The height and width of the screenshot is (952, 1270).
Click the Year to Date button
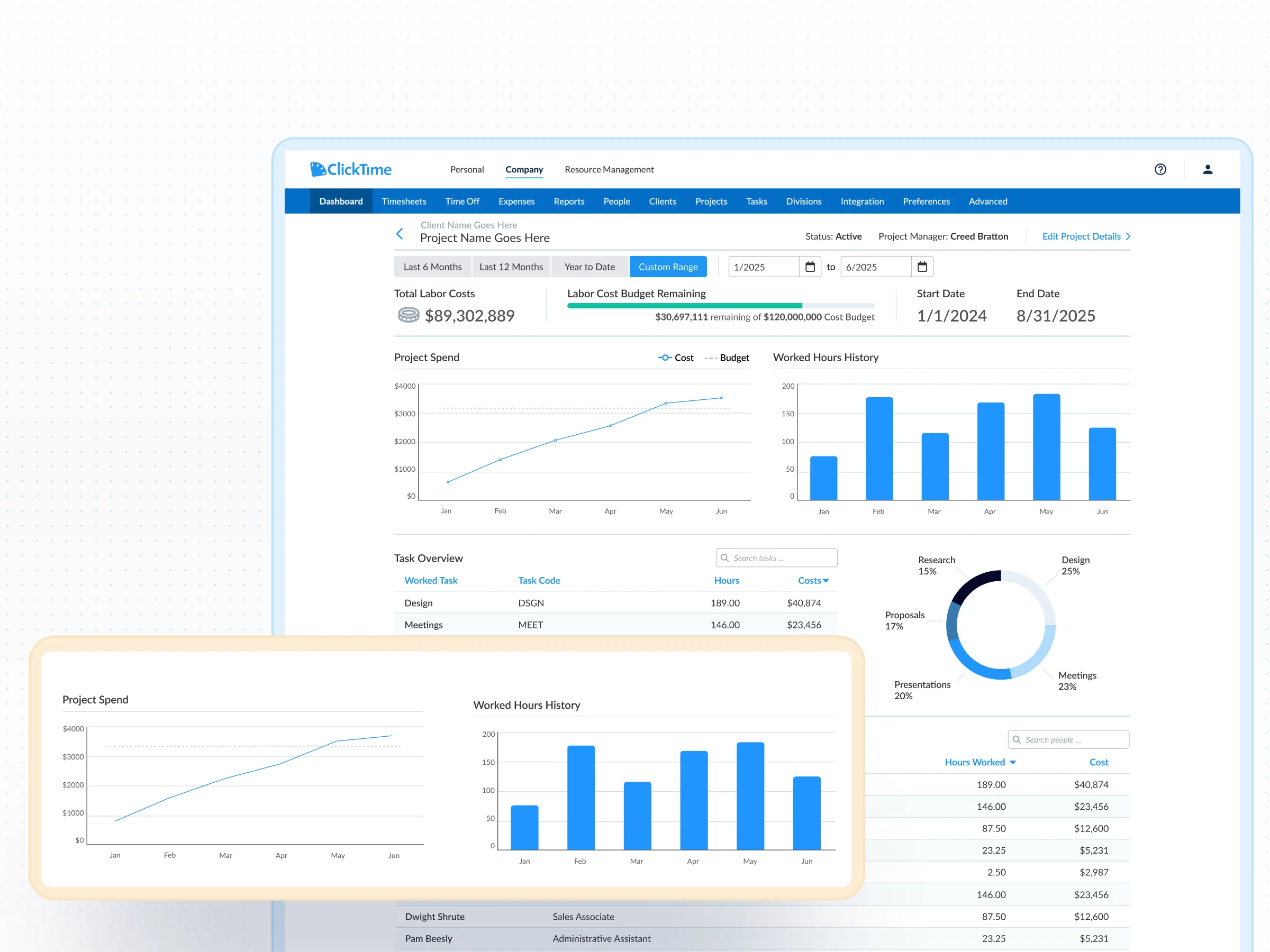click(x=589, y=267)
